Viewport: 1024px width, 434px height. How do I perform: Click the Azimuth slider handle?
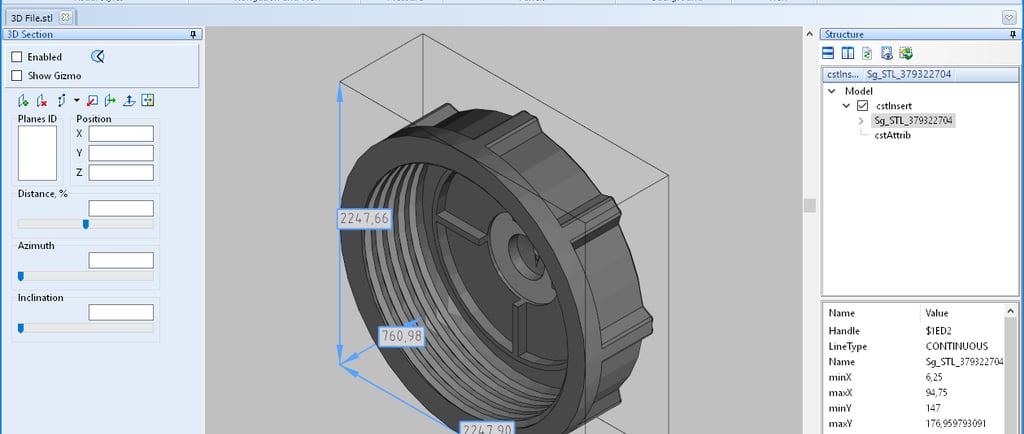pos(21,276)
